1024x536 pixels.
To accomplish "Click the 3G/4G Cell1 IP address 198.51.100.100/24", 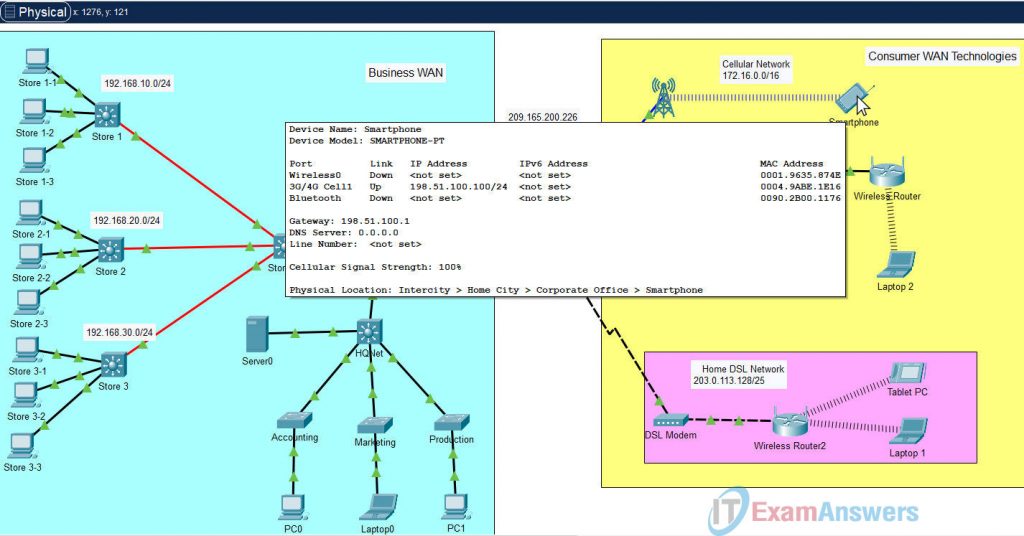I will (458, 187).
